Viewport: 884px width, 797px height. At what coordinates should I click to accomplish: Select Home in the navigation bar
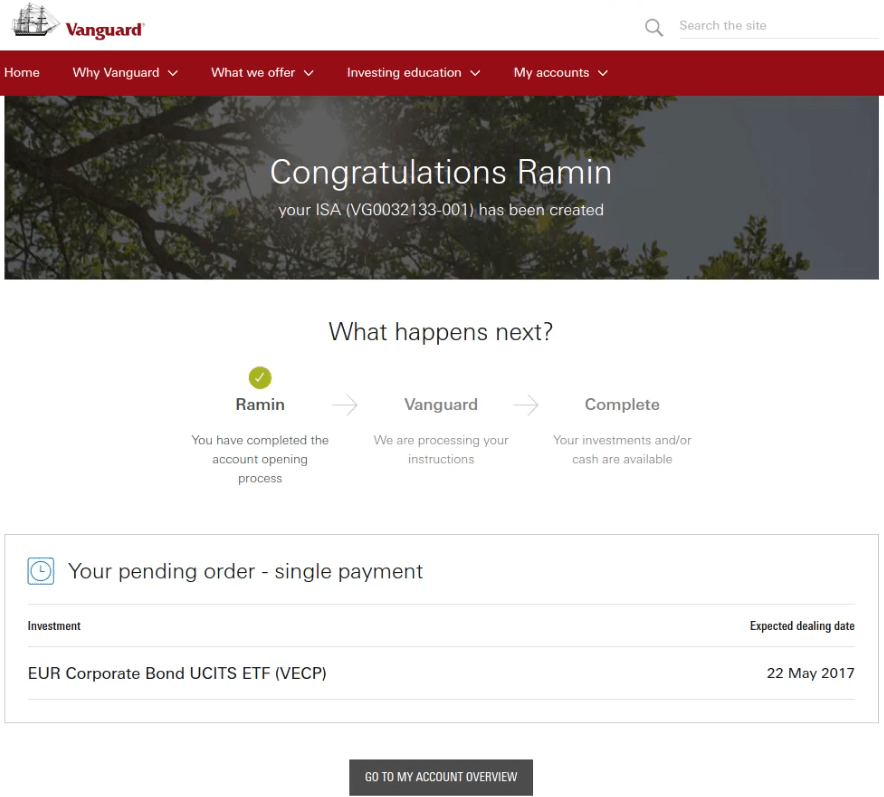[x=22, y=72]
